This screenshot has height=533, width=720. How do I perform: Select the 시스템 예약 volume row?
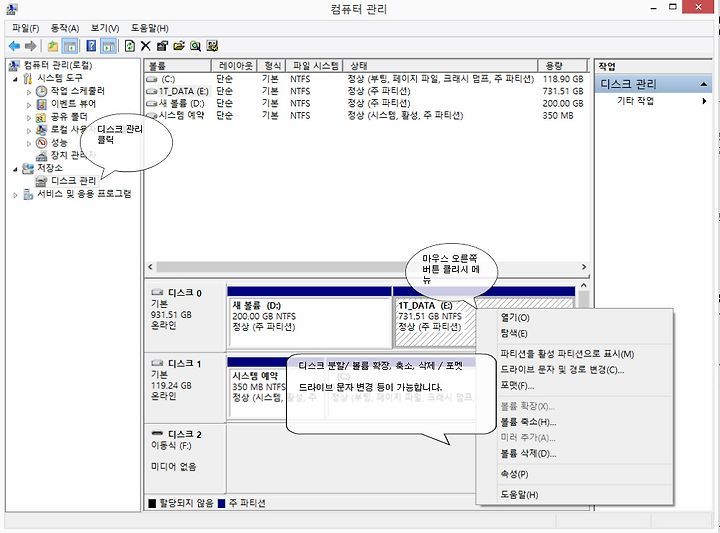click(x=366, y=115)
